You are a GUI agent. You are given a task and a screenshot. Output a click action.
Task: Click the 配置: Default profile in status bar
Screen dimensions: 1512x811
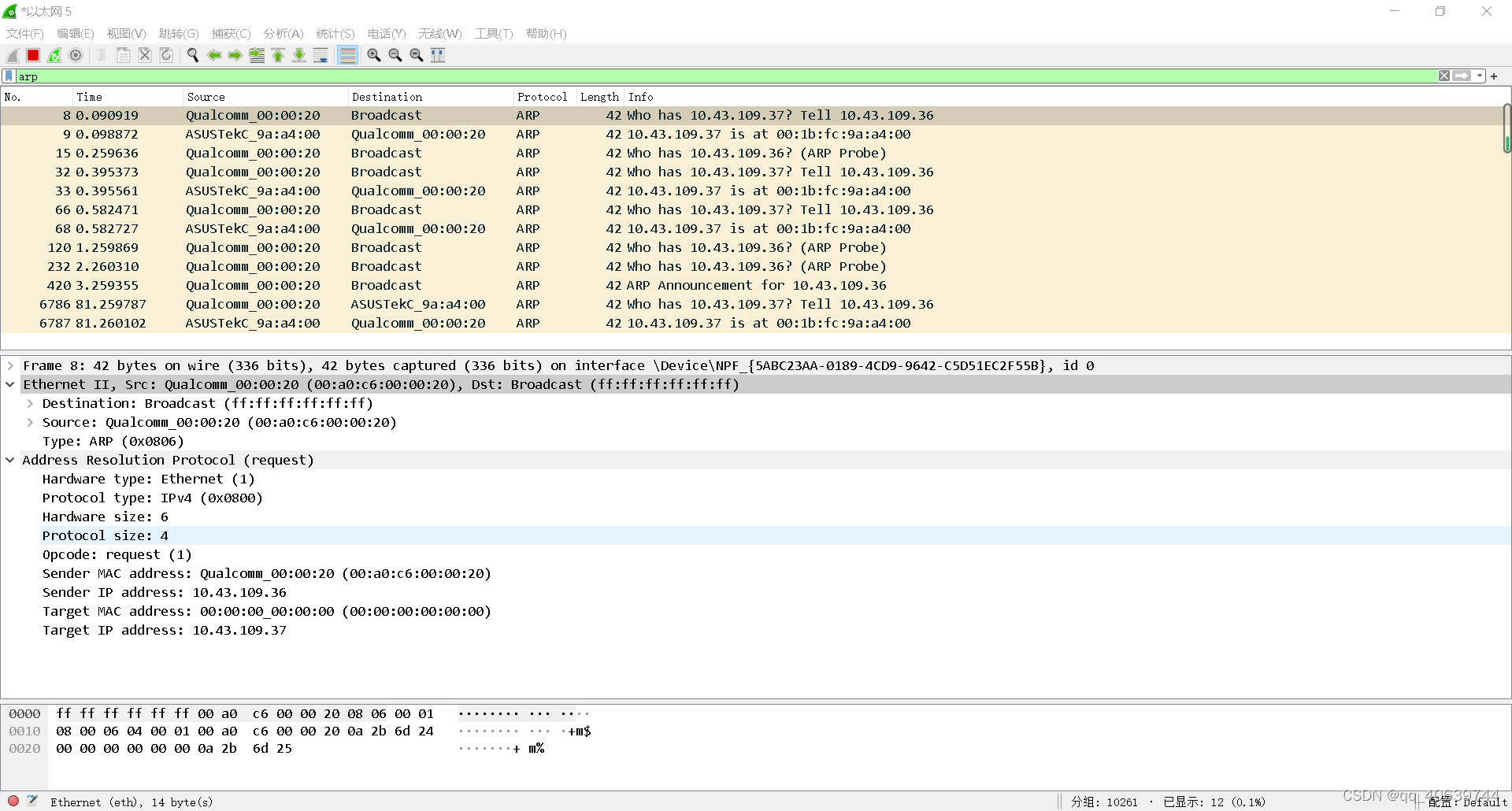pyautogui.click(x=1468, y=802)
